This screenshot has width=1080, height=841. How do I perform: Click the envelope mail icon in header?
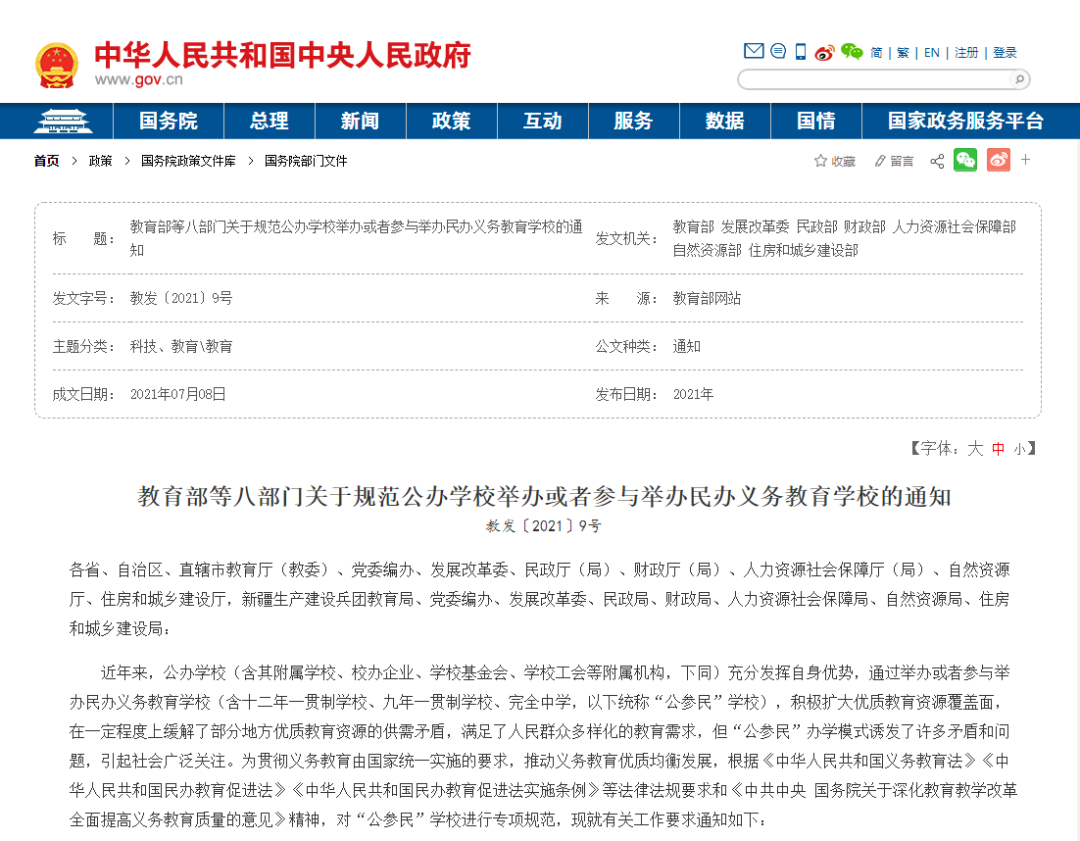[x=753, y=52]
